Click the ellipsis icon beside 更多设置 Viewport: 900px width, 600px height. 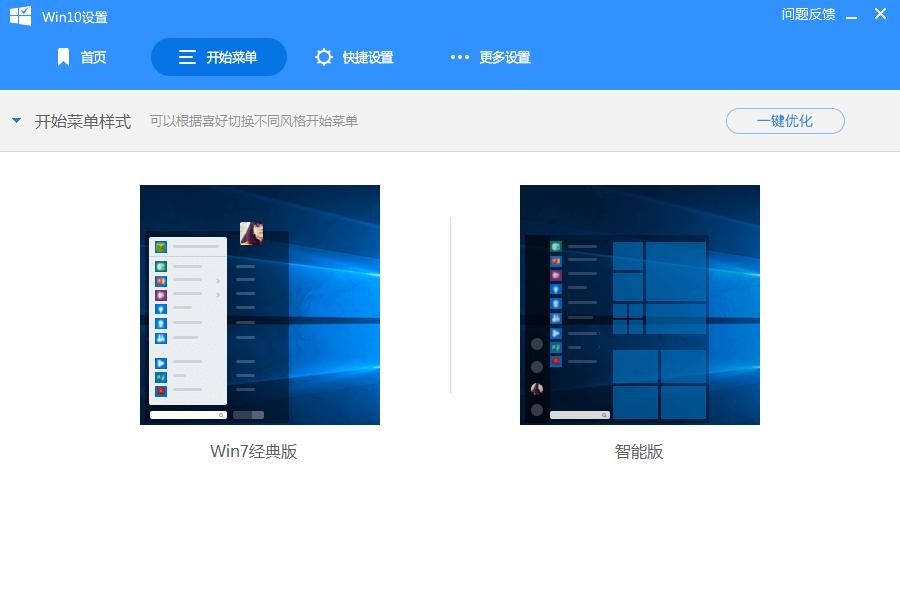459,57
